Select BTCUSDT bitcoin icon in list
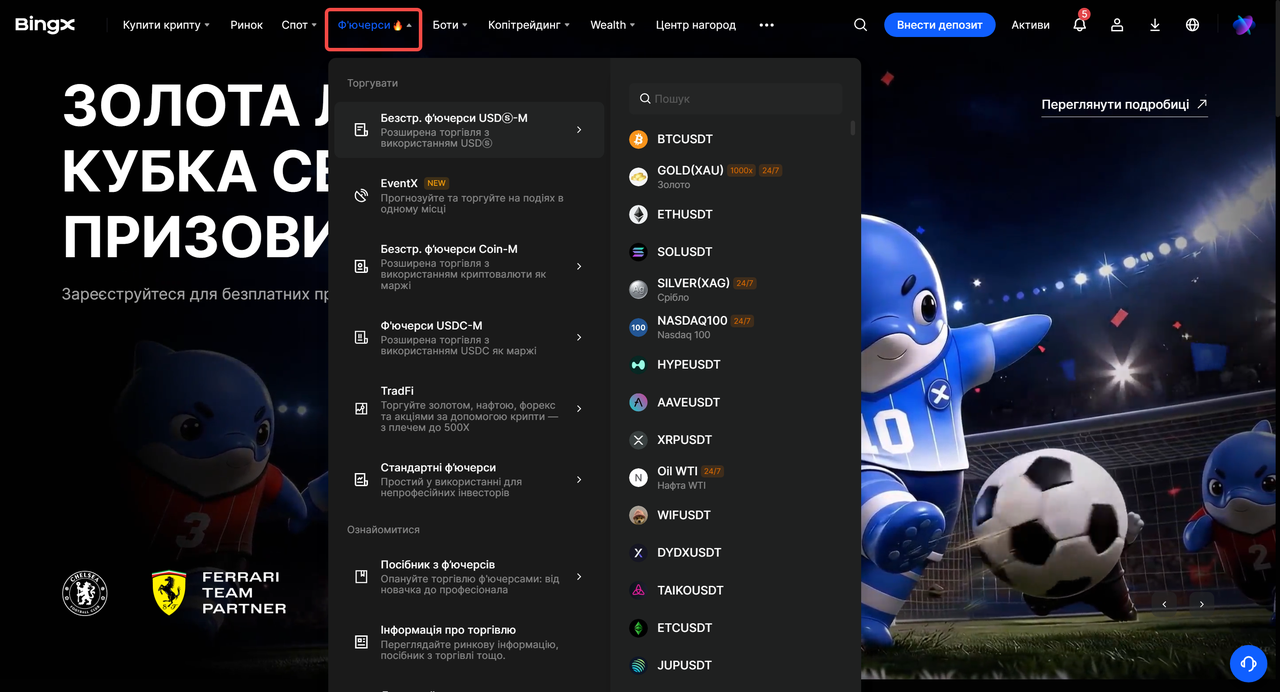Image resolution: width=1280 pixels, height=692 pixels. (638, 139)
